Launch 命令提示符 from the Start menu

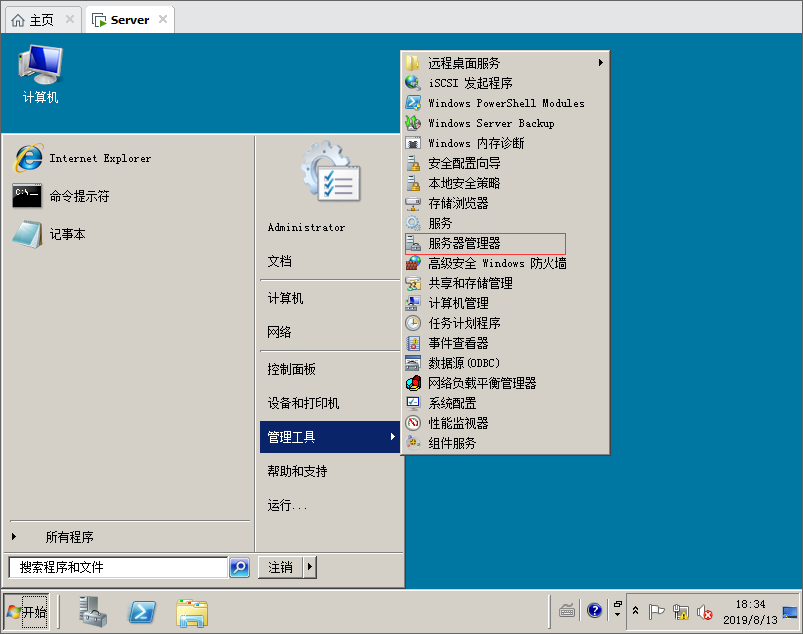[79, 196]
